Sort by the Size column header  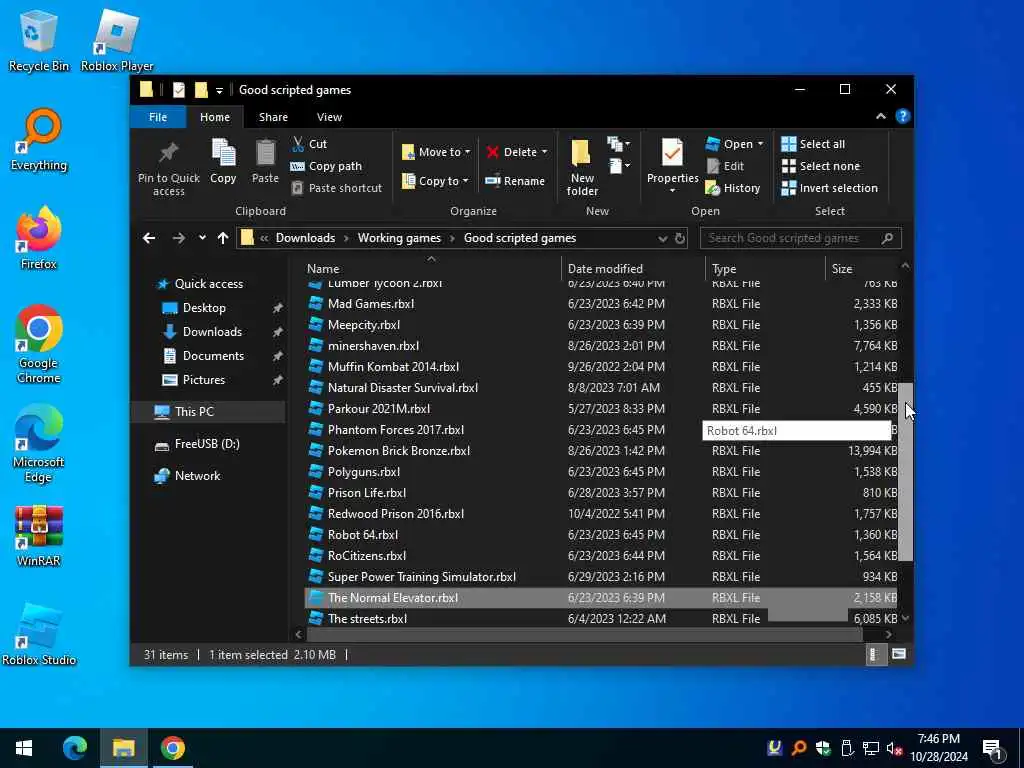coord(862,268)
